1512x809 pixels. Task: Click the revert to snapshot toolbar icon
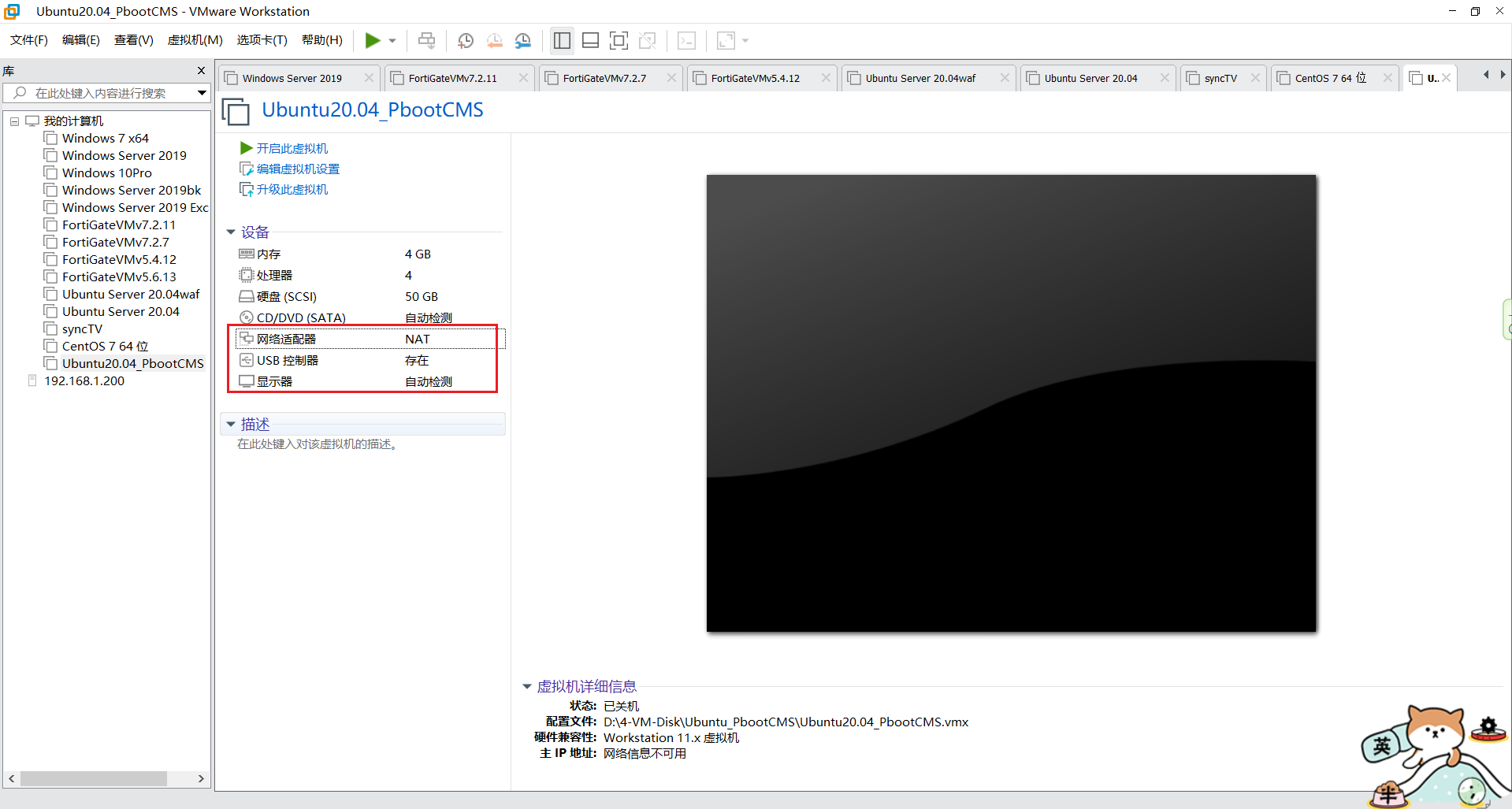(495, 40)
